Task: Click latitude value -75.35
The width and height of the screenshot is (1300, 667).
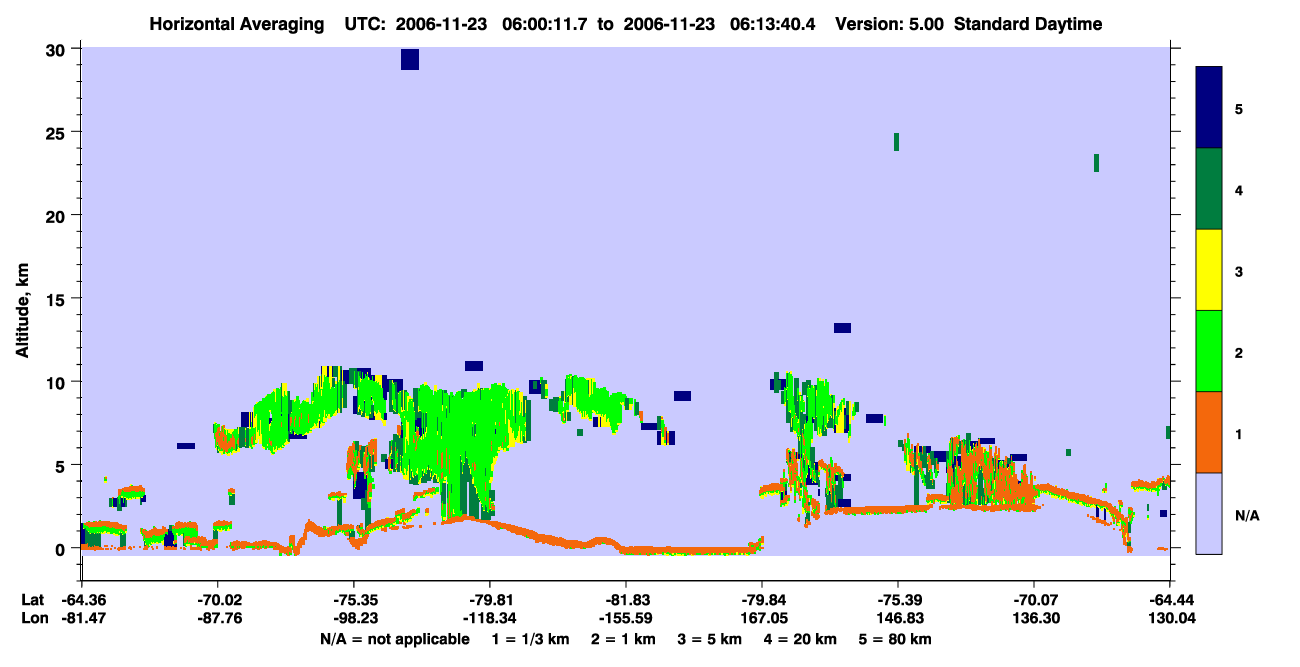Action: [354, 600]
